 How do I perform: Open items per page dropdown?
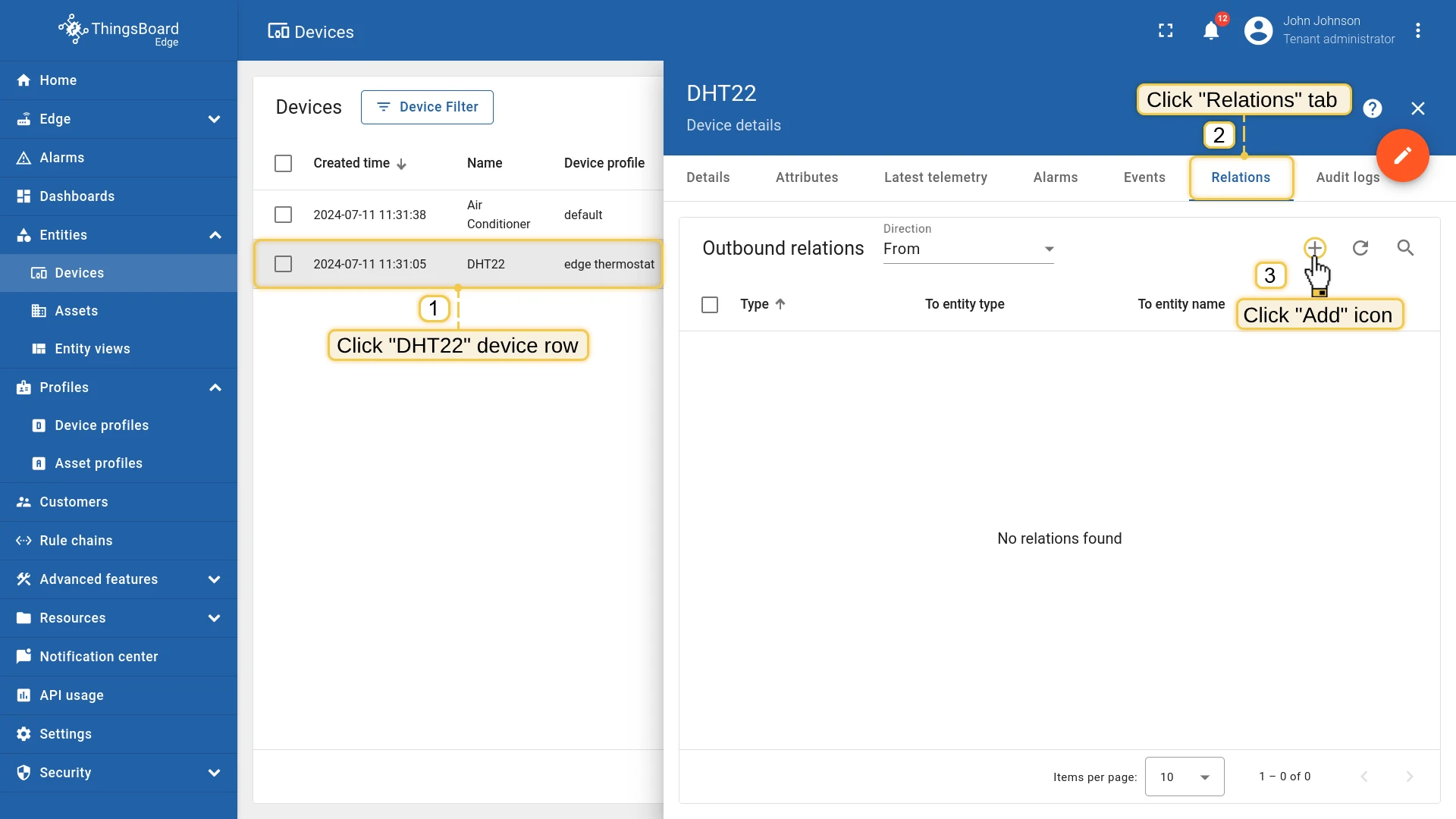pyautogui.click(x=1185, y=777)
